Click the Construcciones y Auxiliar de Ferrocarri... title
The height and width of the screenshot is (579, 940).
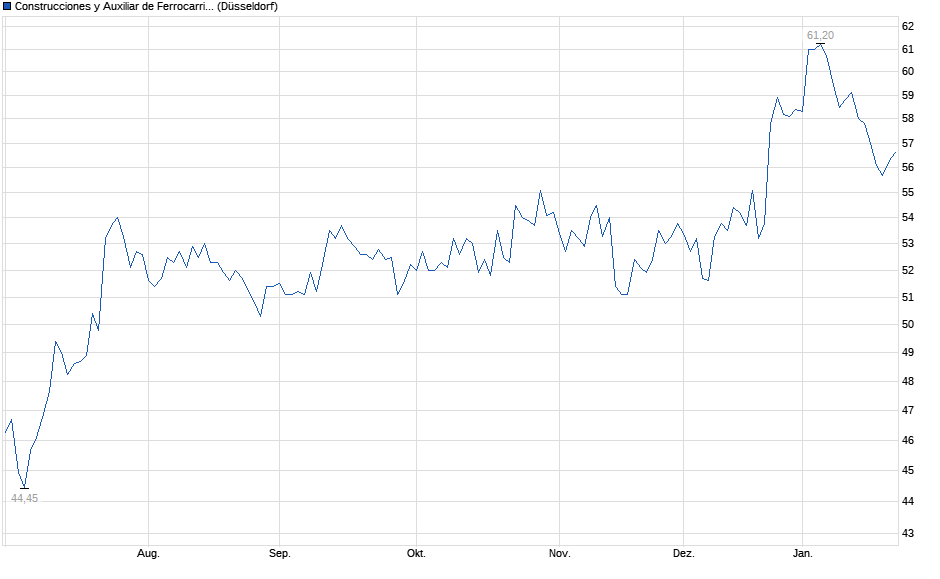[113, 7]
